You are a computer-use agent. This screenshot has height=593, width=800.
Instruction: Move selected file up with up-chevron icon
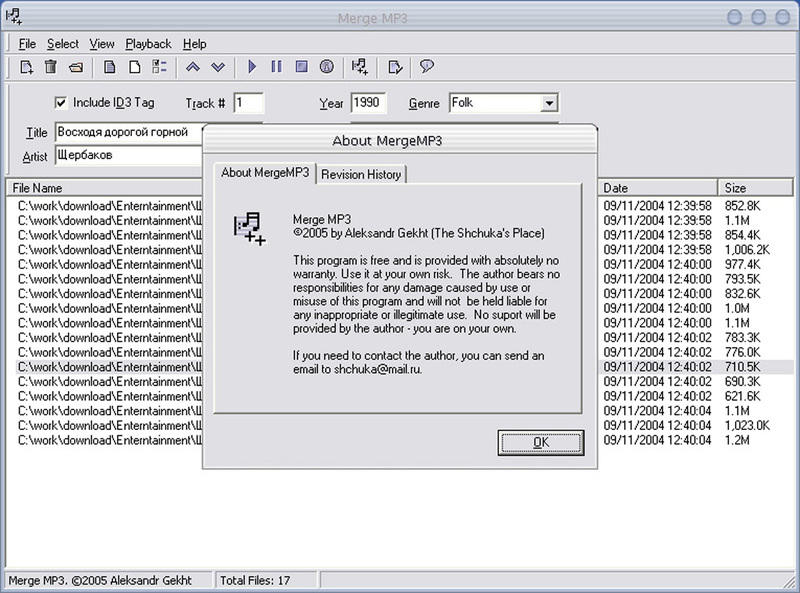point(193,67)
